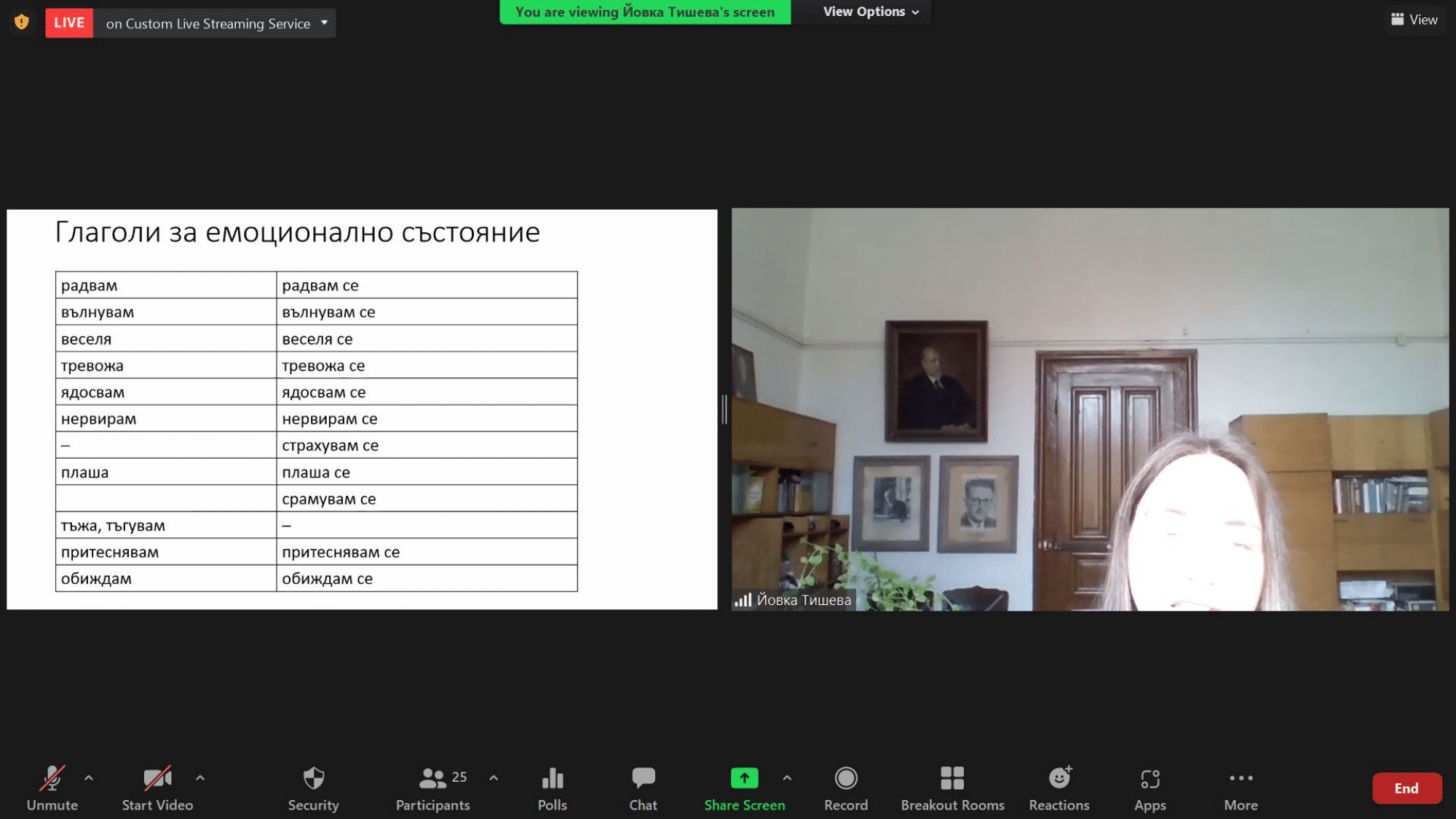Click the red End button
Viewport: 1456px width, 819px height.
1406,788
